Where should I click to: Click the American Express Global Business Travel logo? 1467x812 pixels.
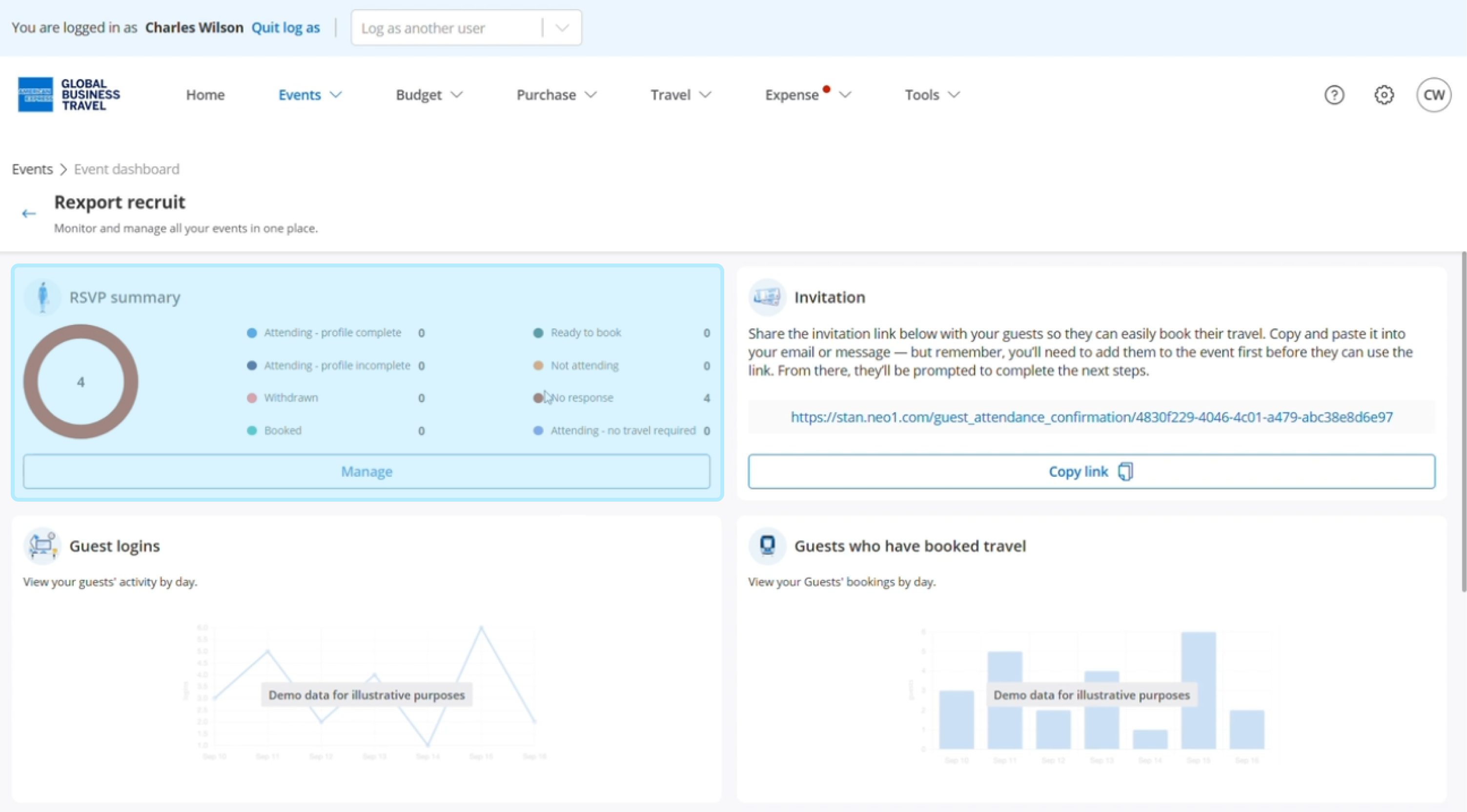tap(69, 95)
